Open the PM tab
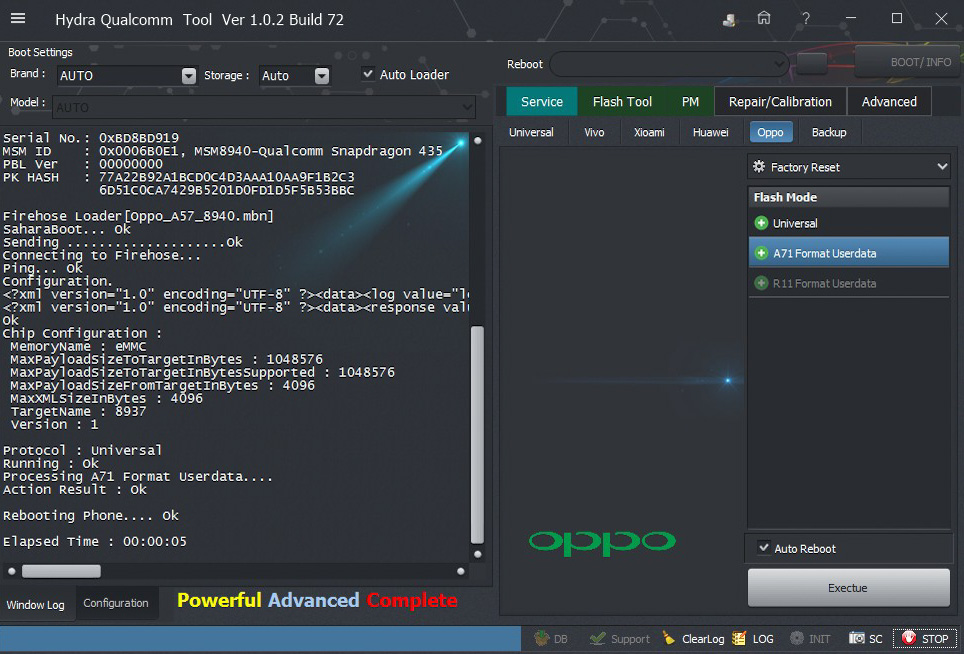The height and width of the screenshot is (654, 964). (690, 101)
